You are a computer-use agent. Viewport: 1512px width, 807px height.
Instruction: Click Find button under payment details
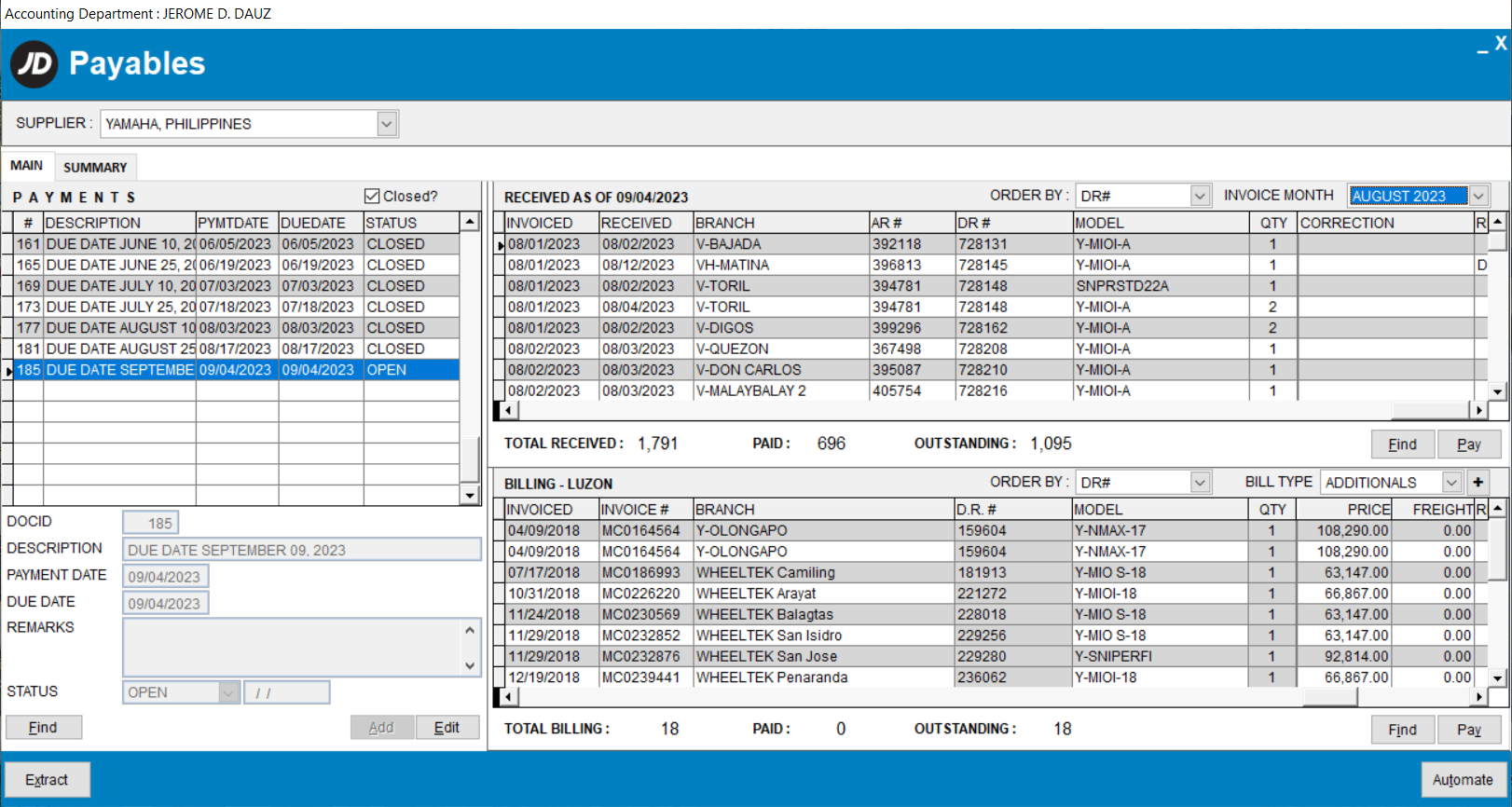tap(44, 727)
